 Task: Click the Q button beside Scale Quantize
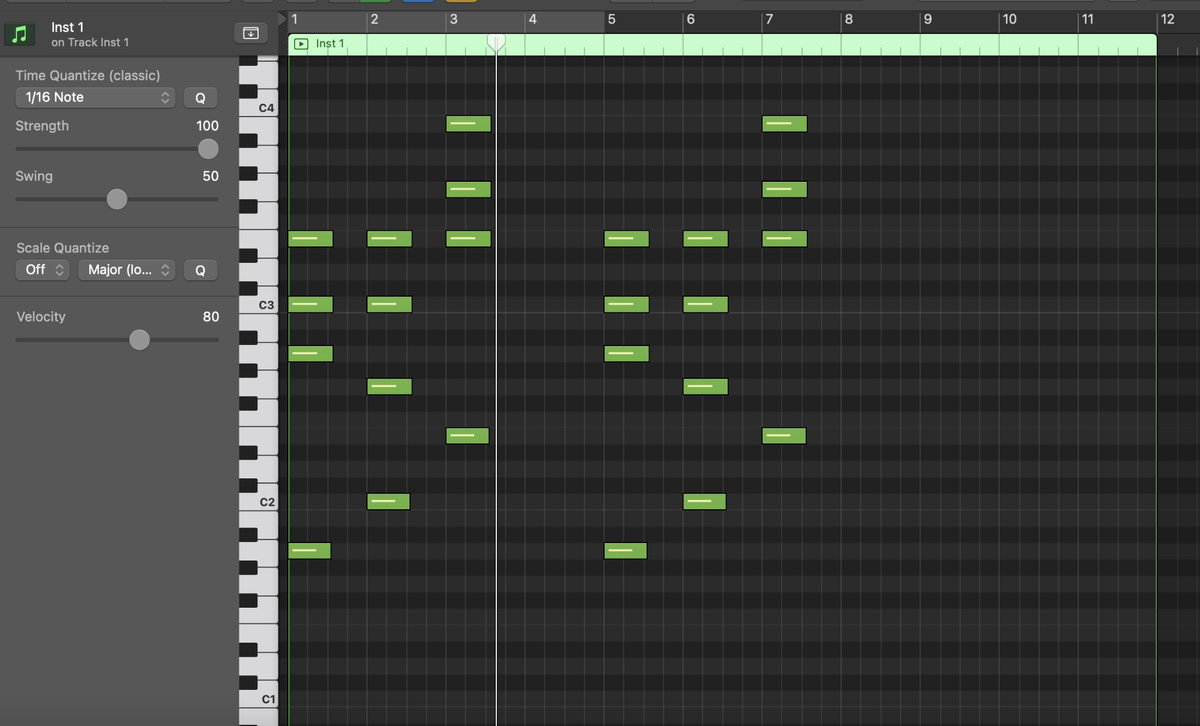pos(200,270)
